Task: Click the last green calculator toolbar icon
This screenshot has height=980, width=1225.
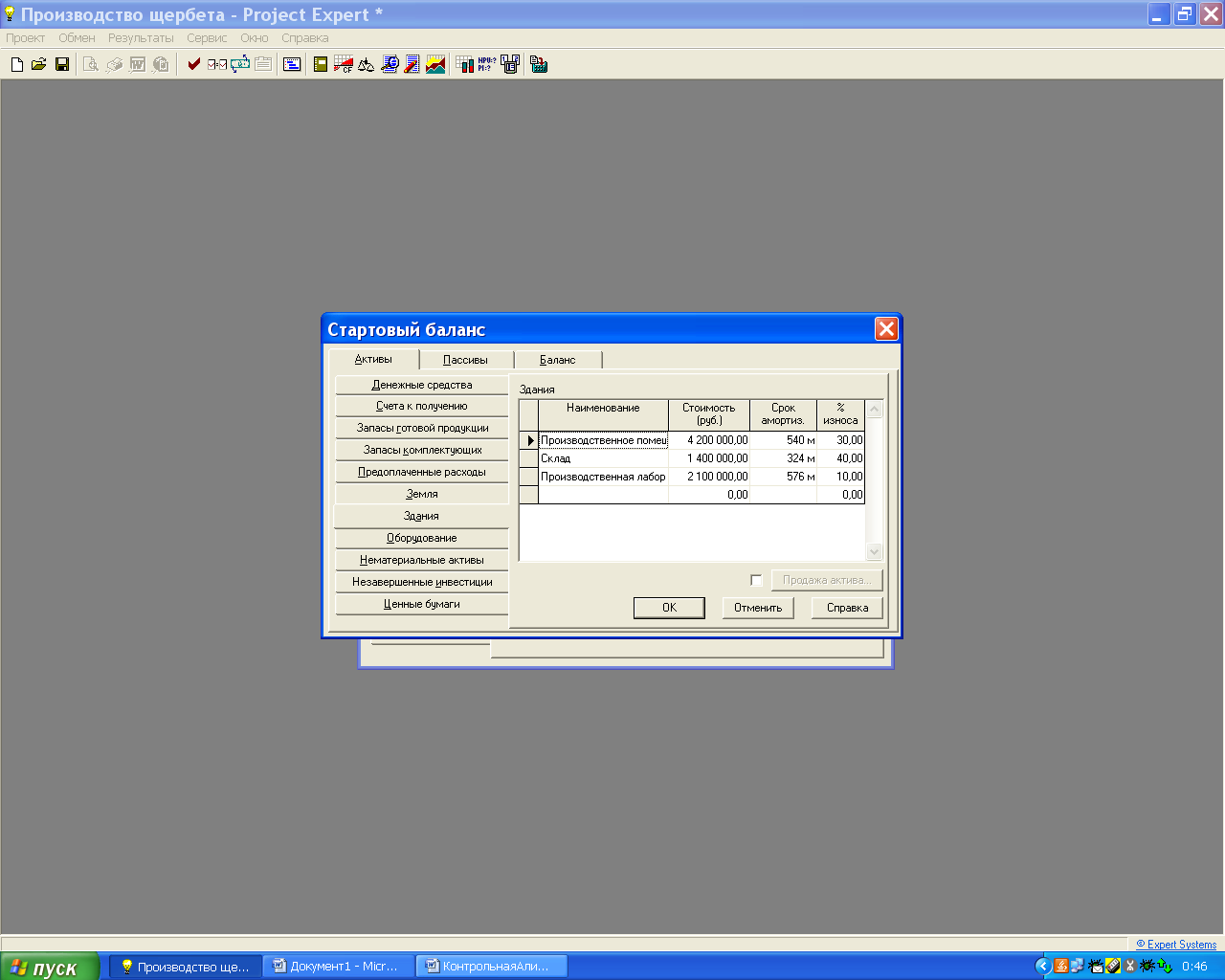Action: pos(539,64)
